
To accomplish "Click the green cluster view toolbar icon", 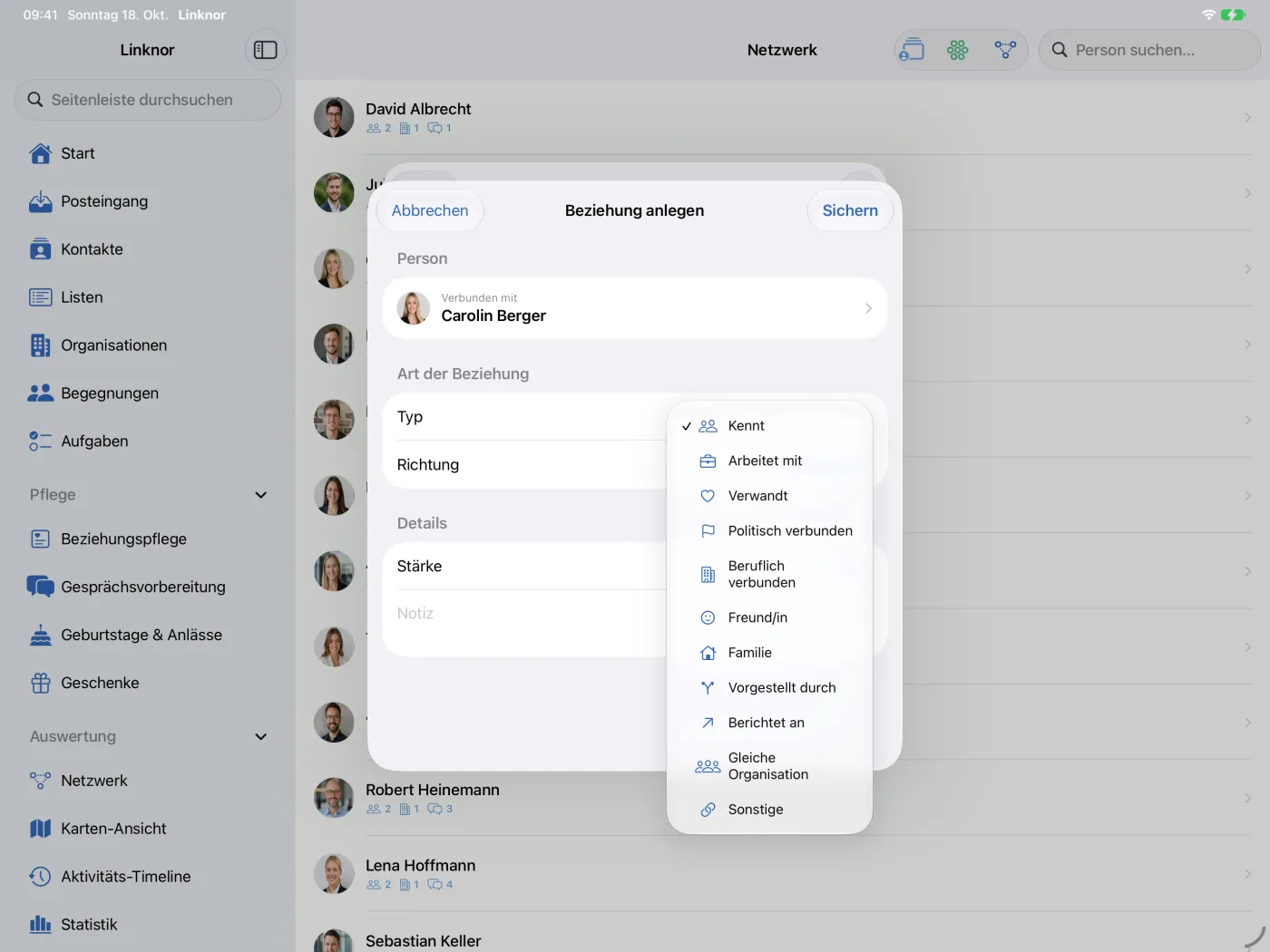I will coord(958,50).
